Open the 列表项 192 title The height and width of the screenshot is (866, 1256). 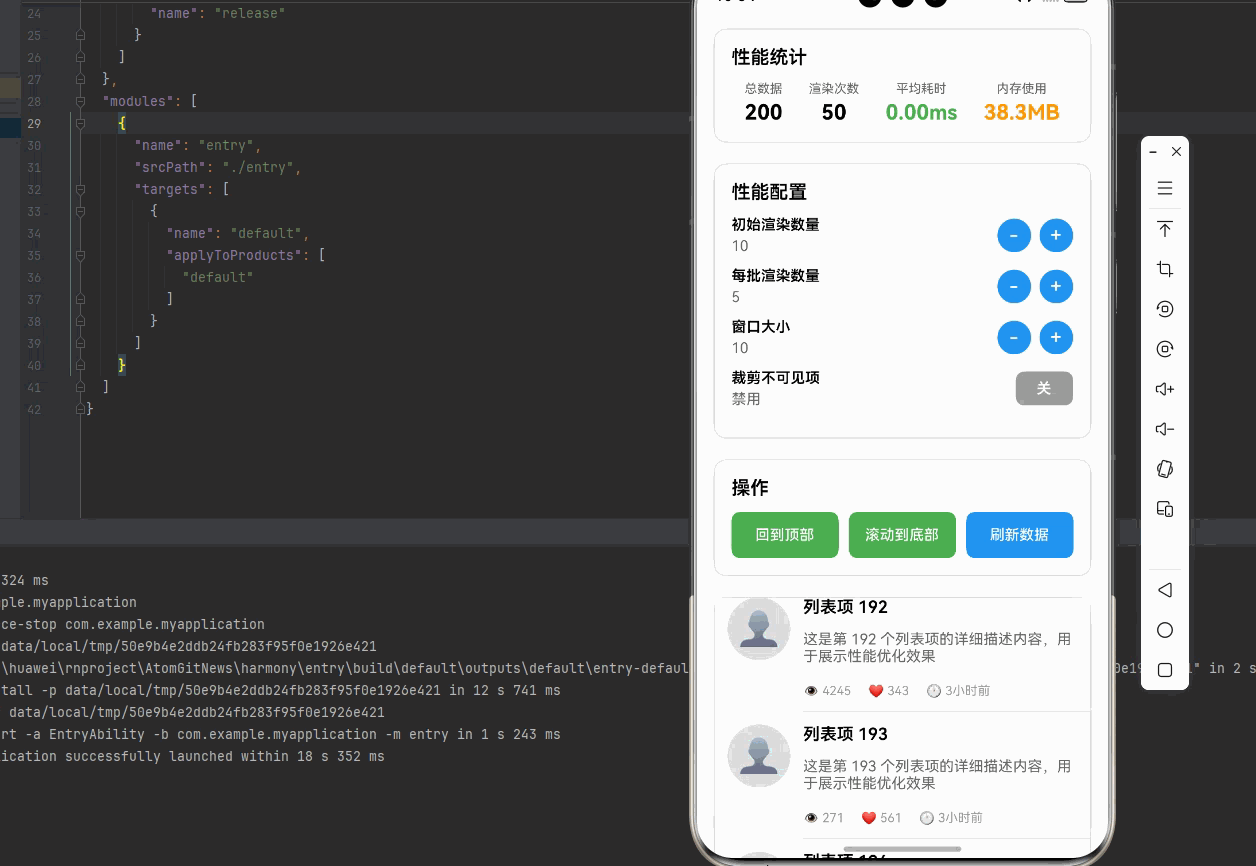pyautogui.click(x=845, y=607)
